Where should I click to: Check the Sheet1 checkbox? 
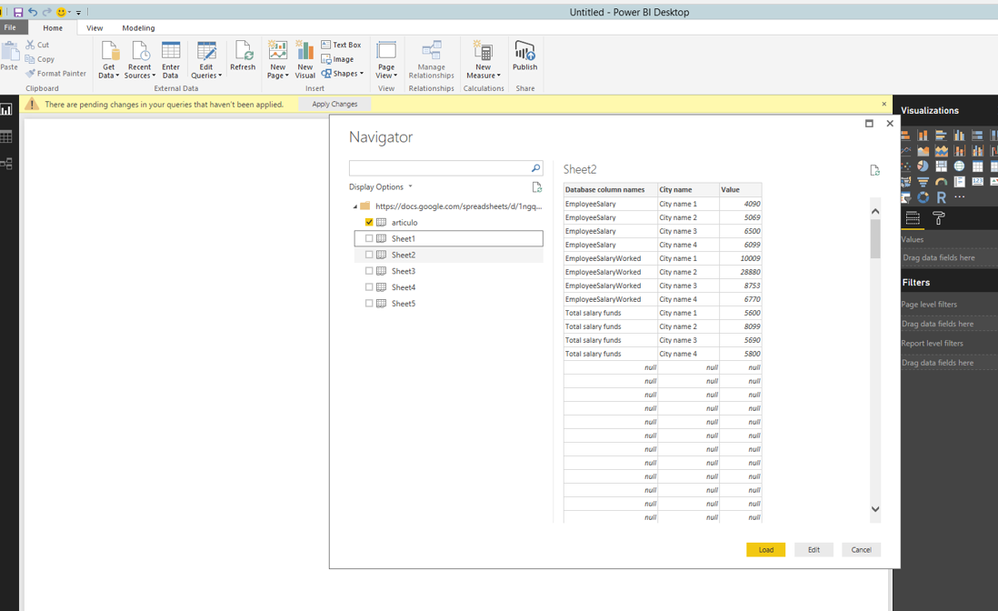click(369, 239)
